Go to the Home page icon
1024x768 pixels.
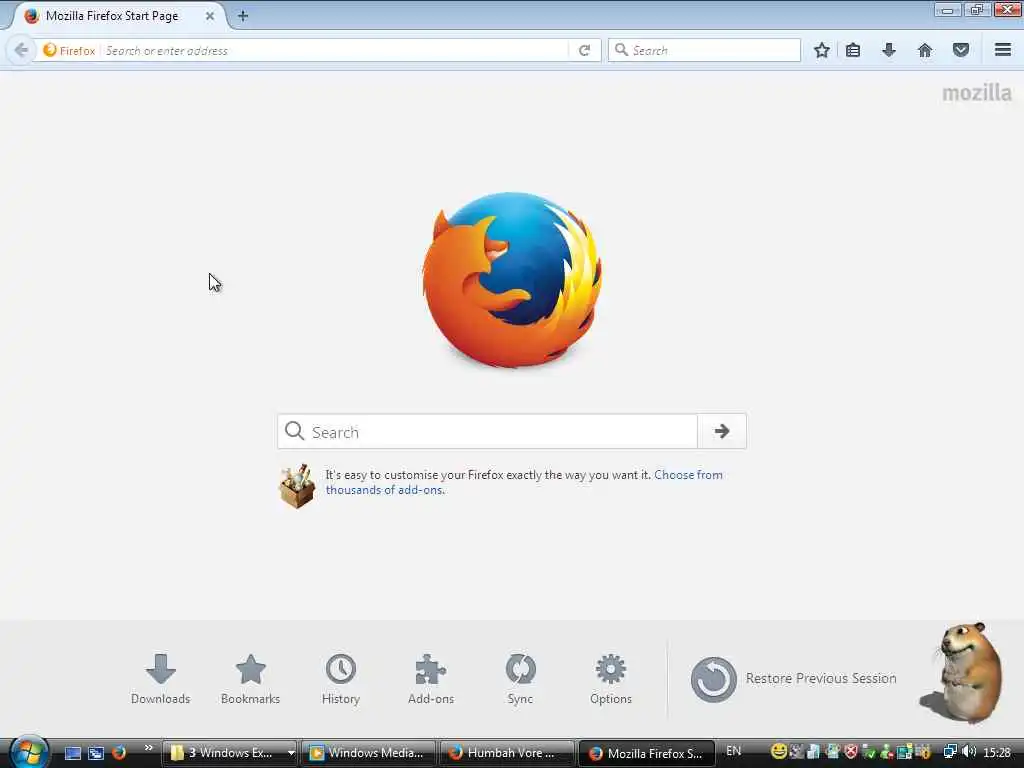click(x=925, y=50)
